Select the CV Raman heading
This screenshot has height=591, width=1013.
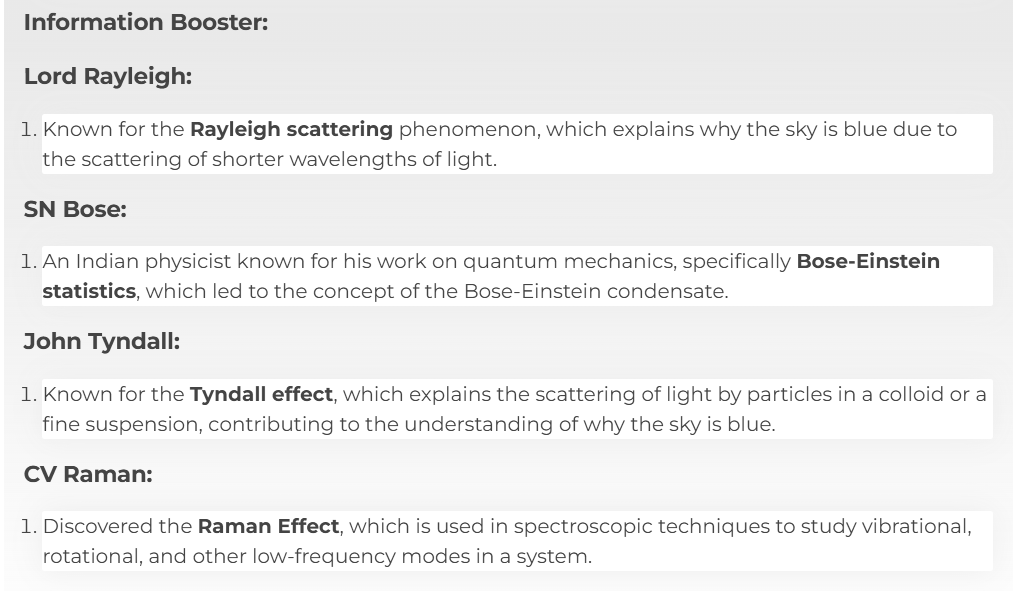pyautogui.click(x=88, y=474)
